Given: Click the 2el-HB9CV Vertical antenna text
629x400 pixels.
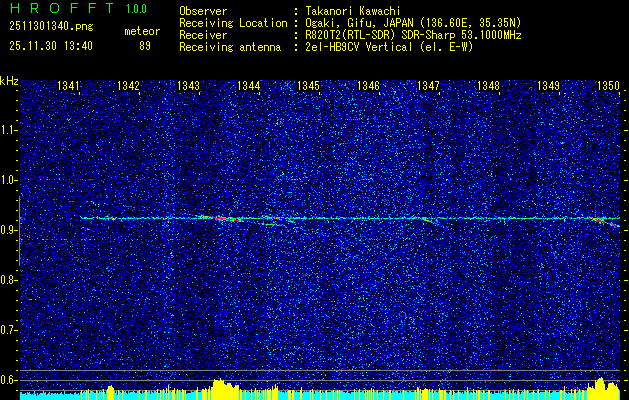Looking at the screenshot, I should pyautogui.click(x=389, y=47).
